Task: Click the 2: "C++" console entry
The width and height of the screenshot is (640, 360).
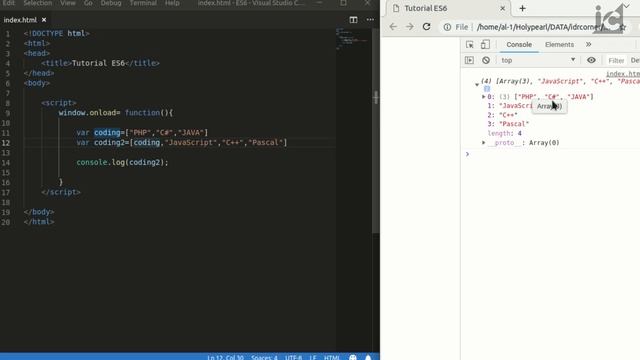Action: 502,115
